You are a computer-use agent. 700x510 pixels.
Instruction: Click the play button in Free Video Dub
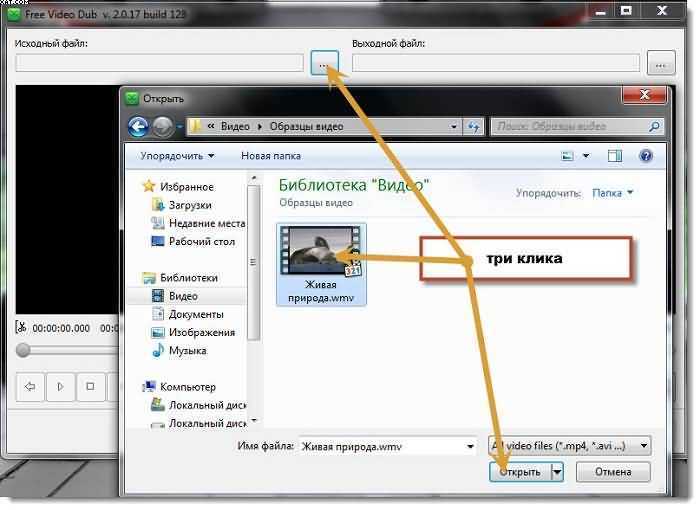tap(60, 386)
